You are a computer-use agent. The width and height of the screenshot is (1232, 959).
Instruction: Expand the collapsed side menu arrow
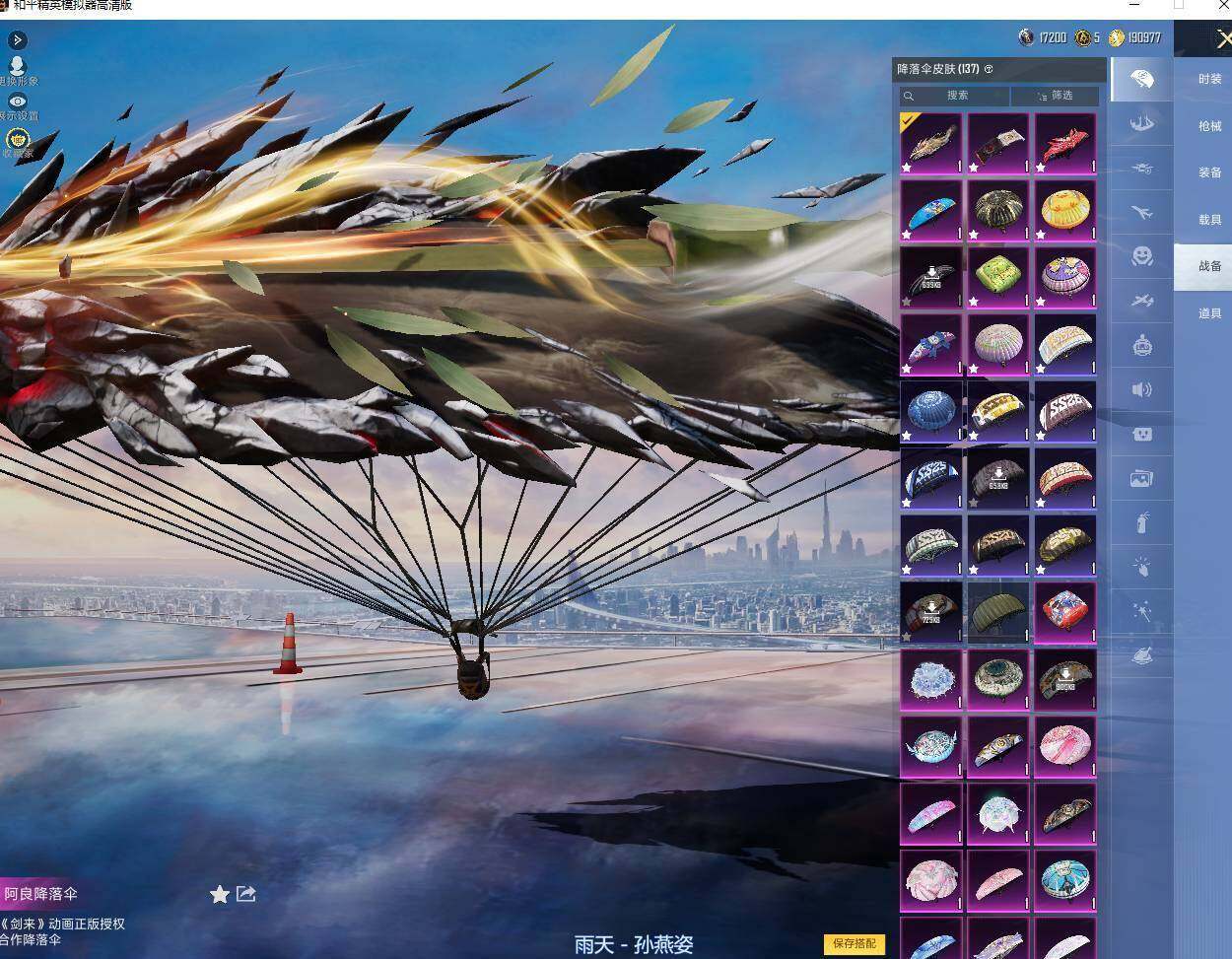tap(17, 40)
